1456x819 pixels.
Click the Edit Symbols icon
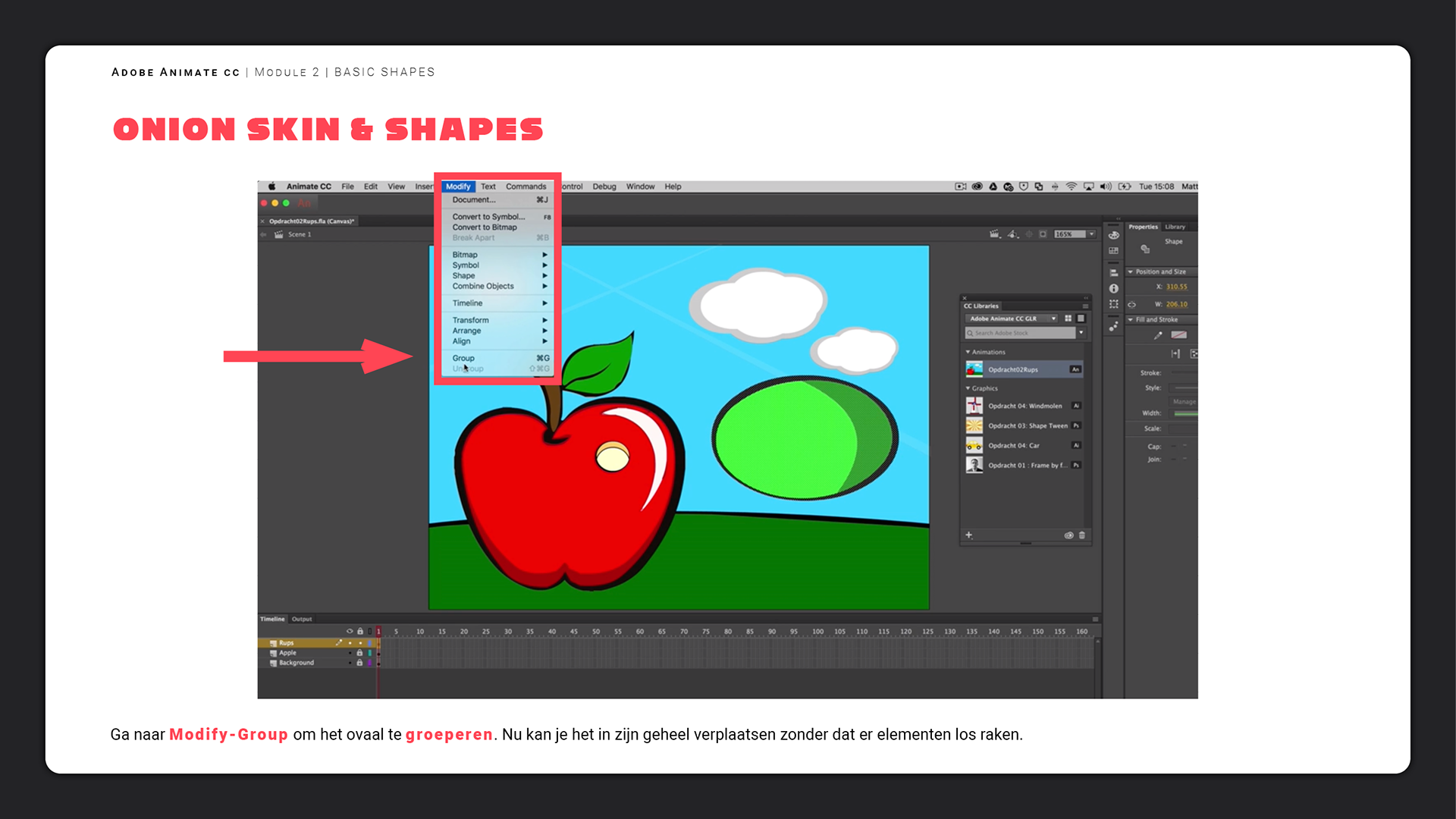coord(1012,234)
